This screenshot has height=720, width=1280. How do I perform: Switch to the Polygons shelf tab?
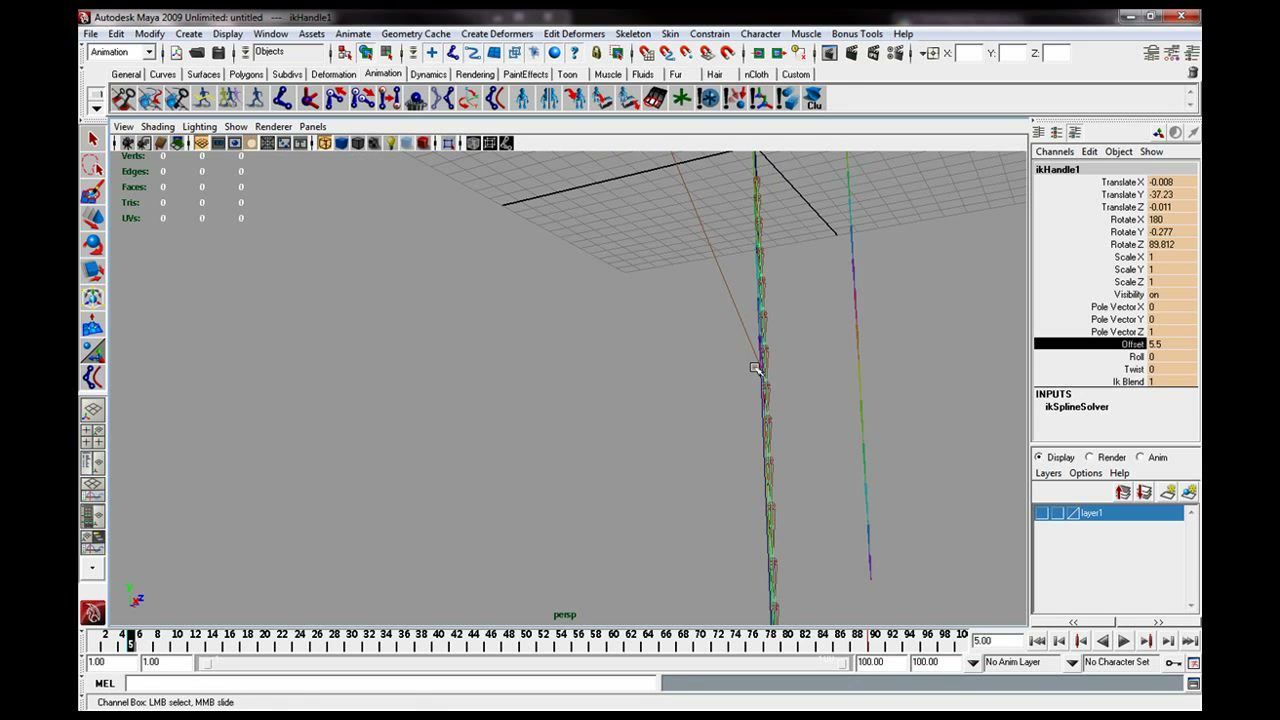tap(246, 74)
